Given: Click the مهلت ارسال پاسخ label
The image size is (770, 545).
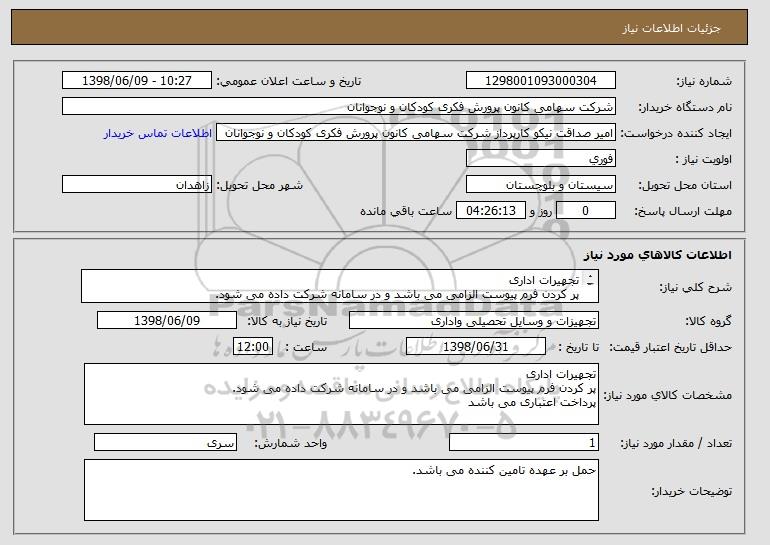Looking at the screenshot, I should point(683,211).
